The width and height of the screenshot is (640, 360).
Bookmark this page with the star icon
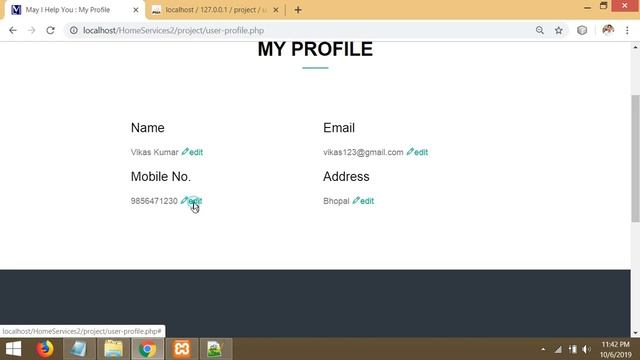click(559, 30)
